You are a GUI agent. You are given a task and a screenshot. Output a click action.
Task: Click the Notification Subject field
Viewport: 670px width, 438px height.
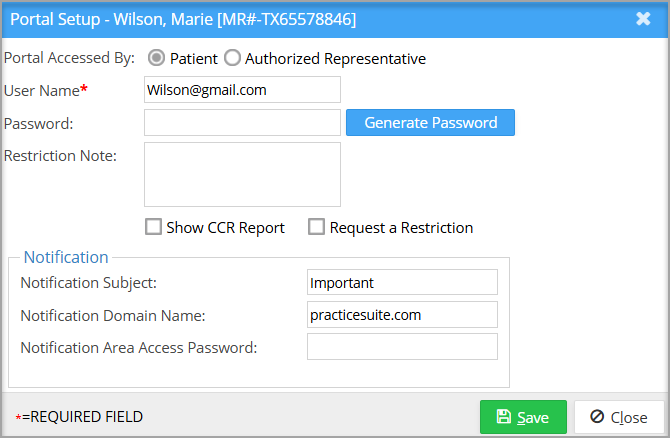click(402, 283)
